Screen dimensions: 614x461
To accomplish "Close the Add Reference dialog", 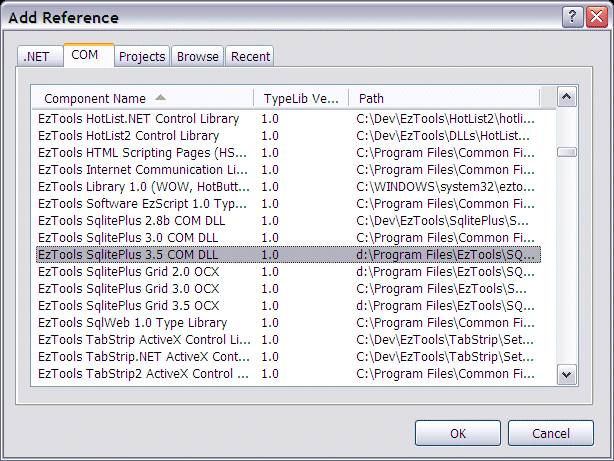I will 596,17.
